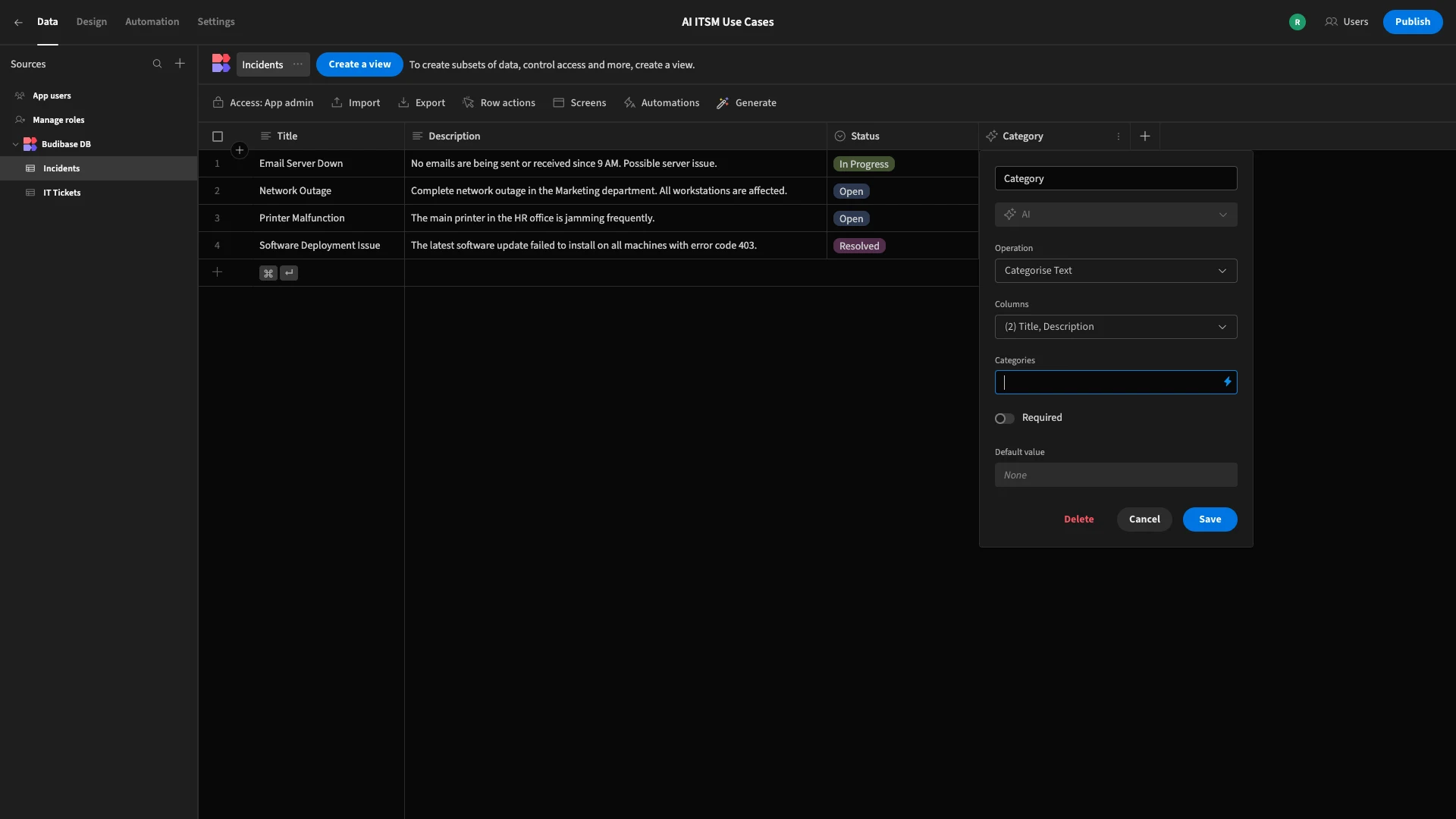
Task: Open the Operation dropdown Categorise Text
Action: click(1116, 271)
